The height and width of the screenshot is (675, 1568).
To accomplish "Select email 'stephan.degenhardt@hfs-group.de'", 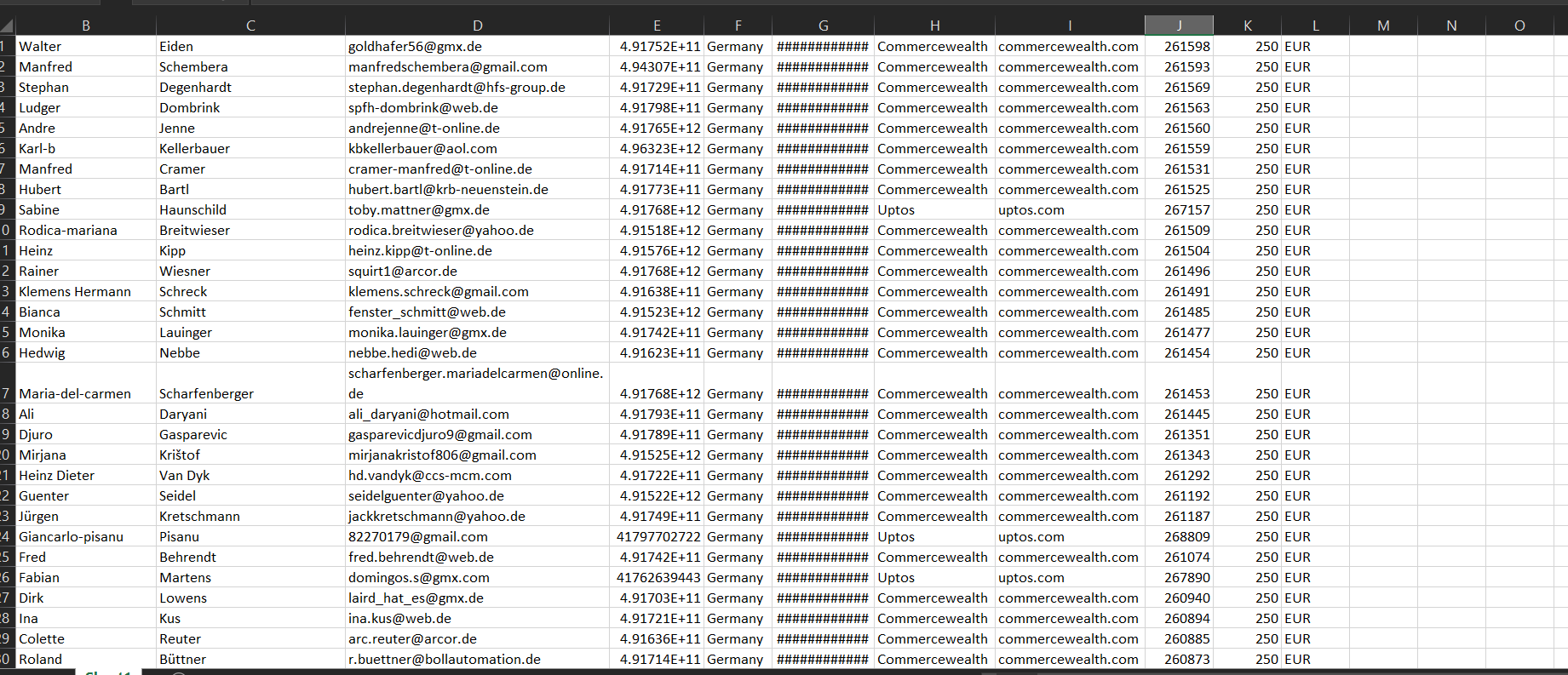I will point(477,87).
